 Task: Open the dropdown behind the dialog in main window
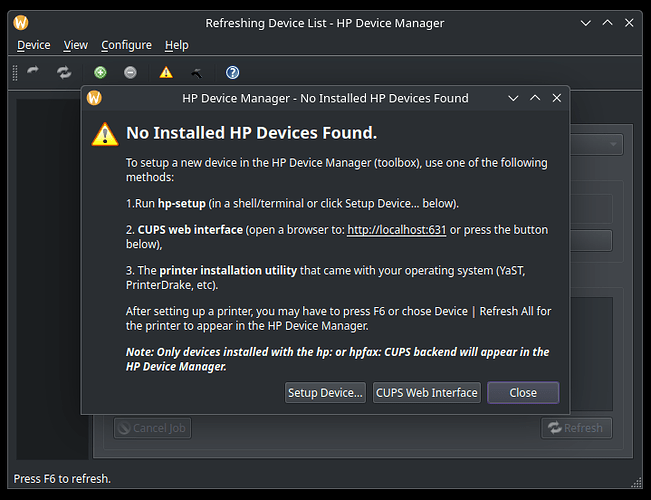[597, 145]
